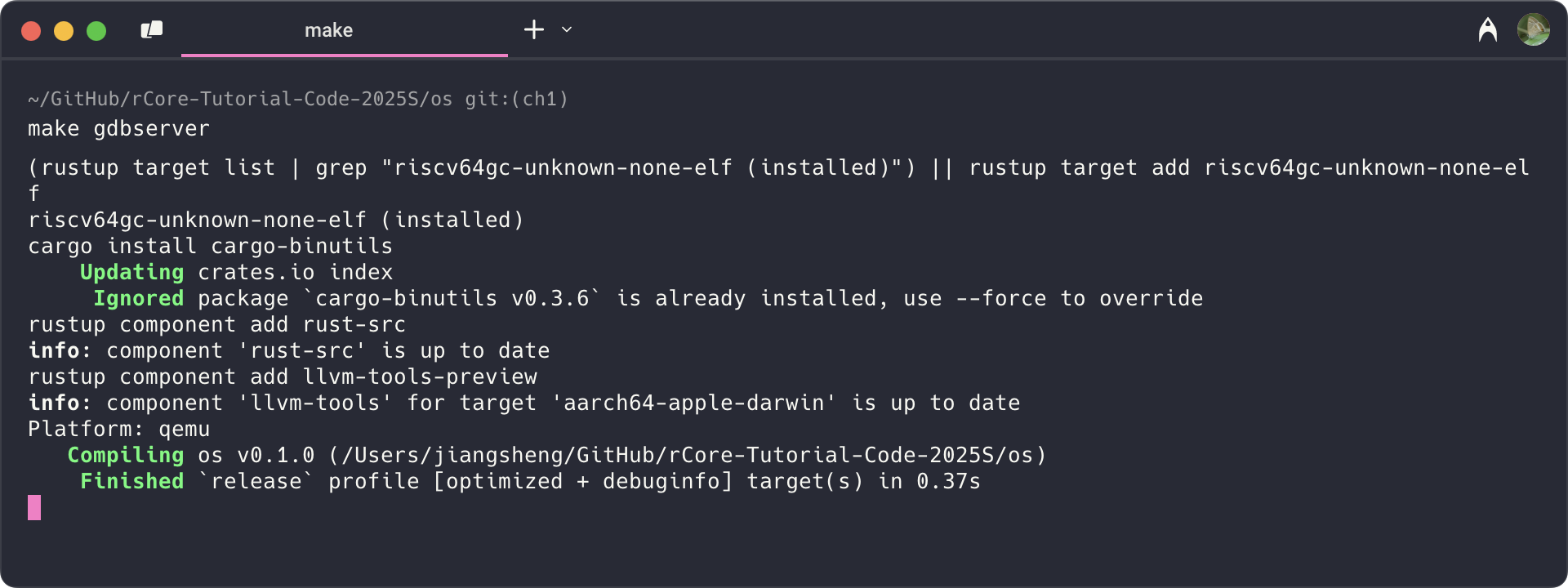Click the green "Compiling" status label
The width and height of the screenshot is (1568, 588).
125,455
